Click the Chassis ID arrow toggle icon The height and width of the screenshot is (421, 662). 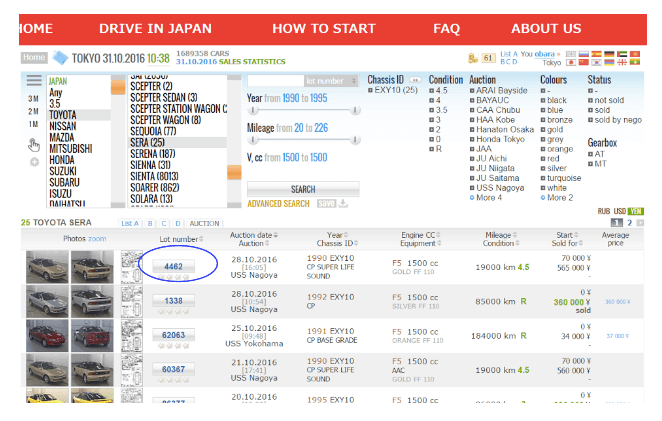pyautogui.click(x=415, y=80)
